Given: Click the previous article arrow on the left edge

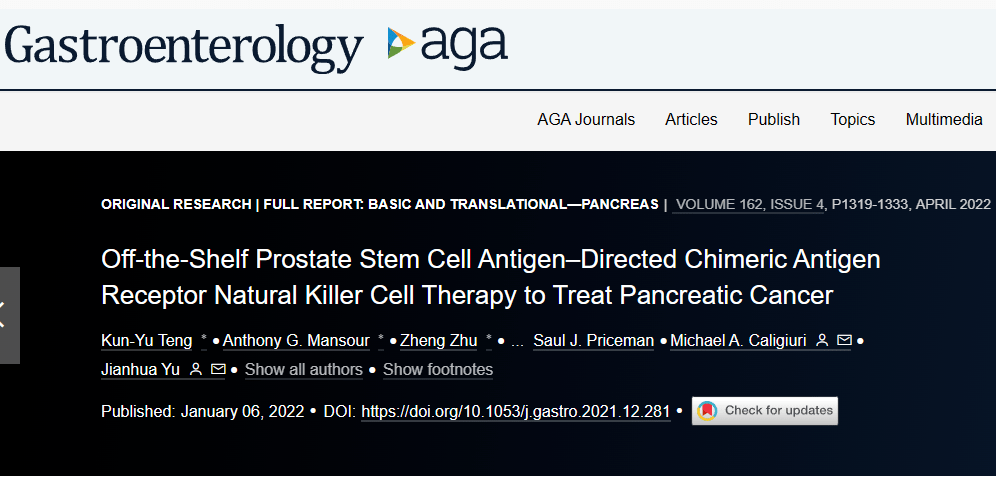Looking at the screenshot, I should point(9,316).
